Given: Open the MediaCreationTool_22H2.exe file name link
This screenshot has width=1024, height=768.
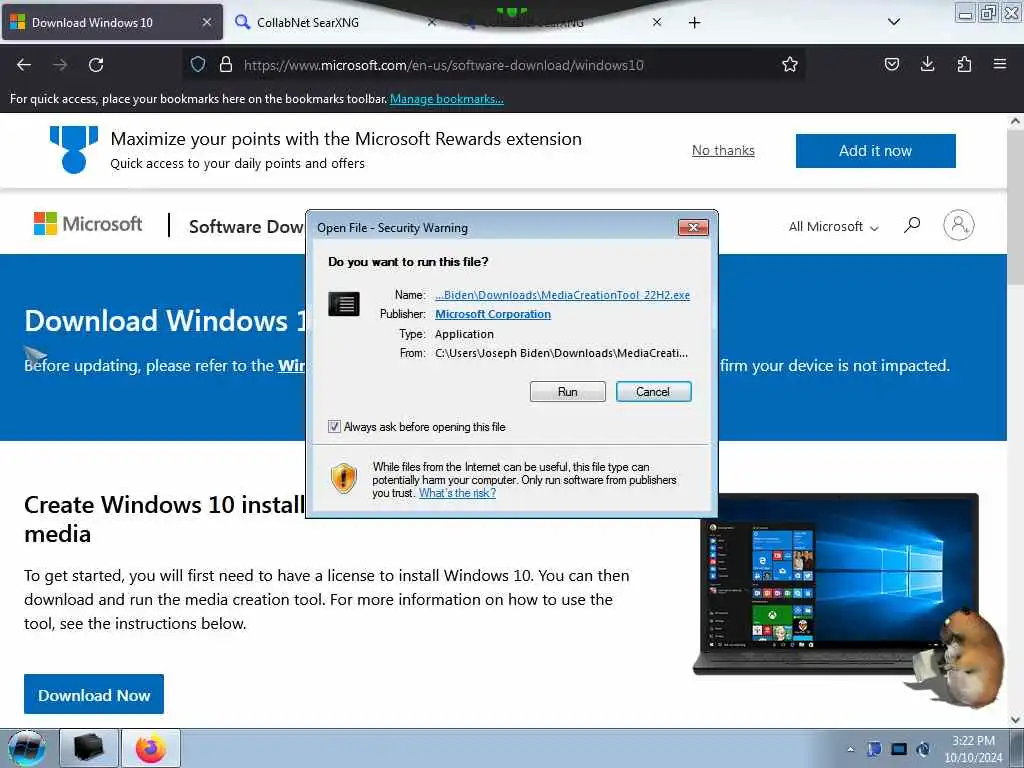Looking at the screenshot, I should pos(562,295).
